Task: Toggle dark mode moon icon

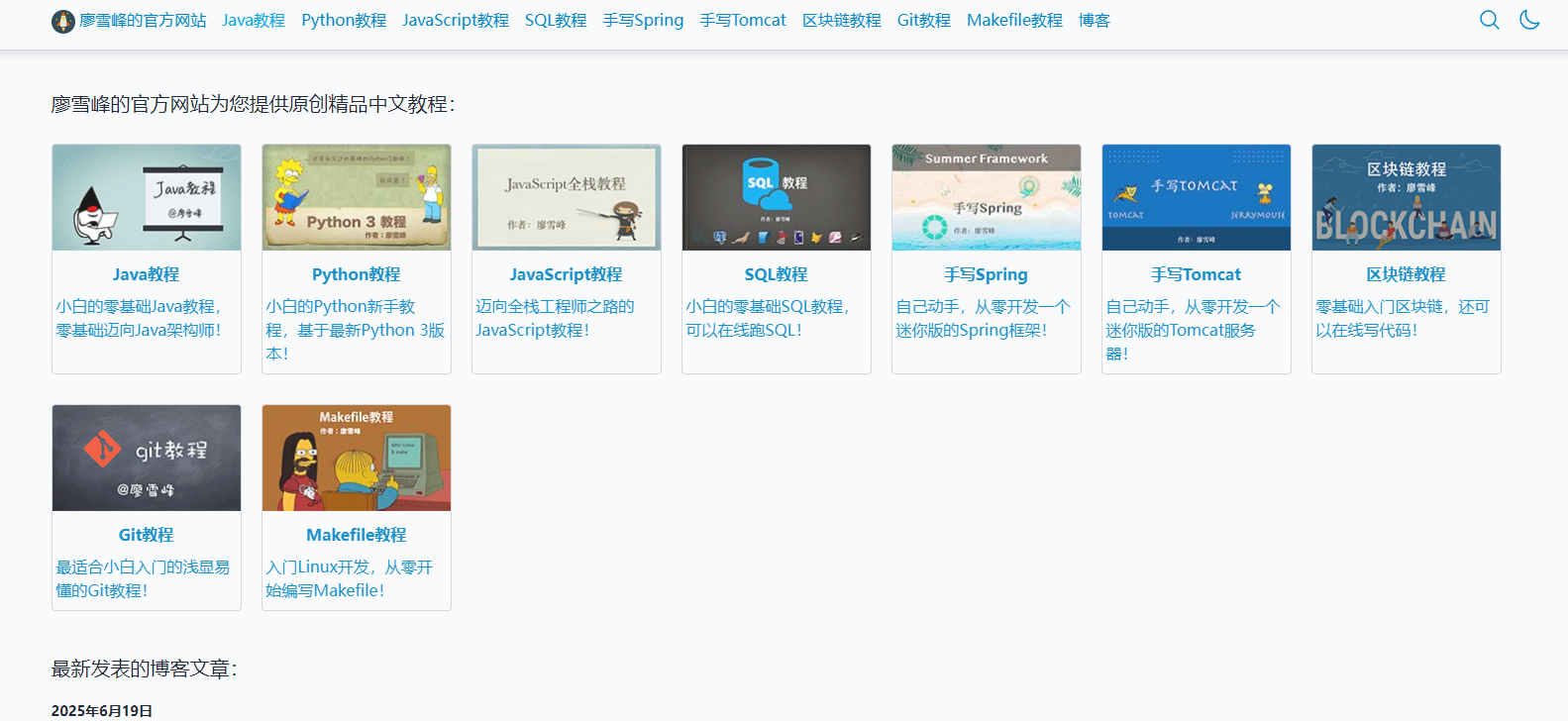Action: click(x=1529, y=20)
